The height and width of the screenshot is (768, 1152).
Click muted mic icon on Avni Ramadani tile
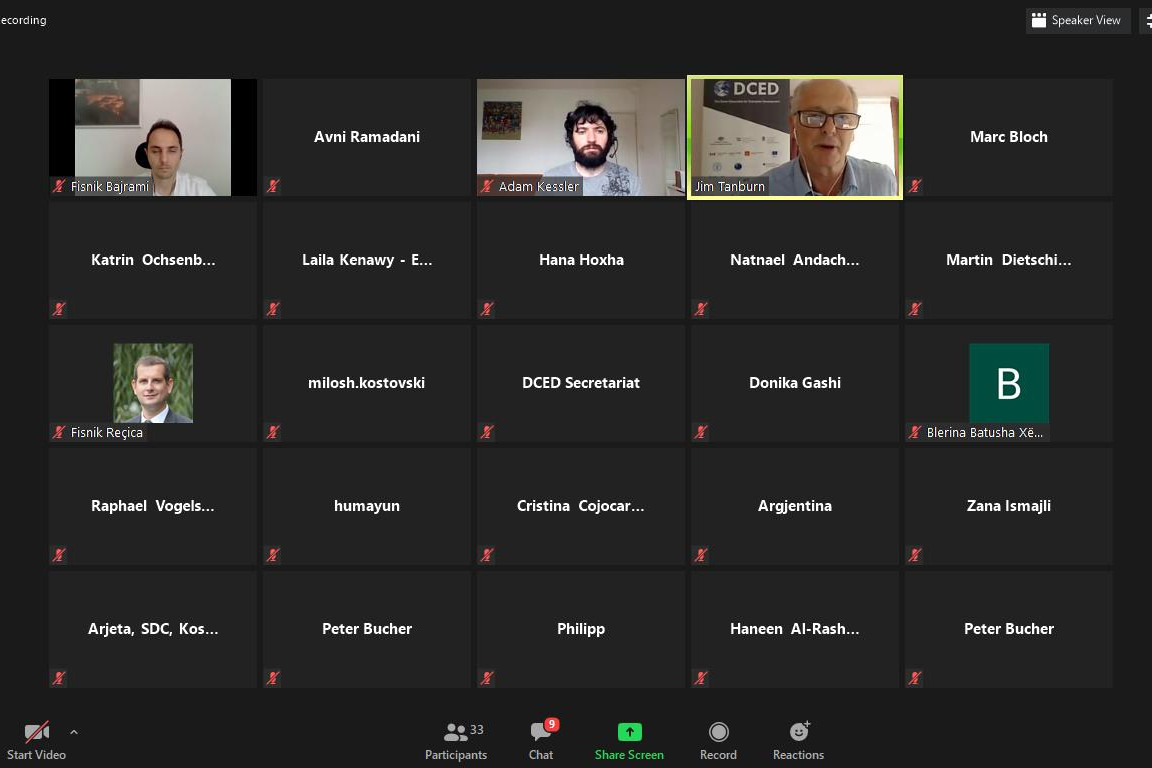click(273, 186)
